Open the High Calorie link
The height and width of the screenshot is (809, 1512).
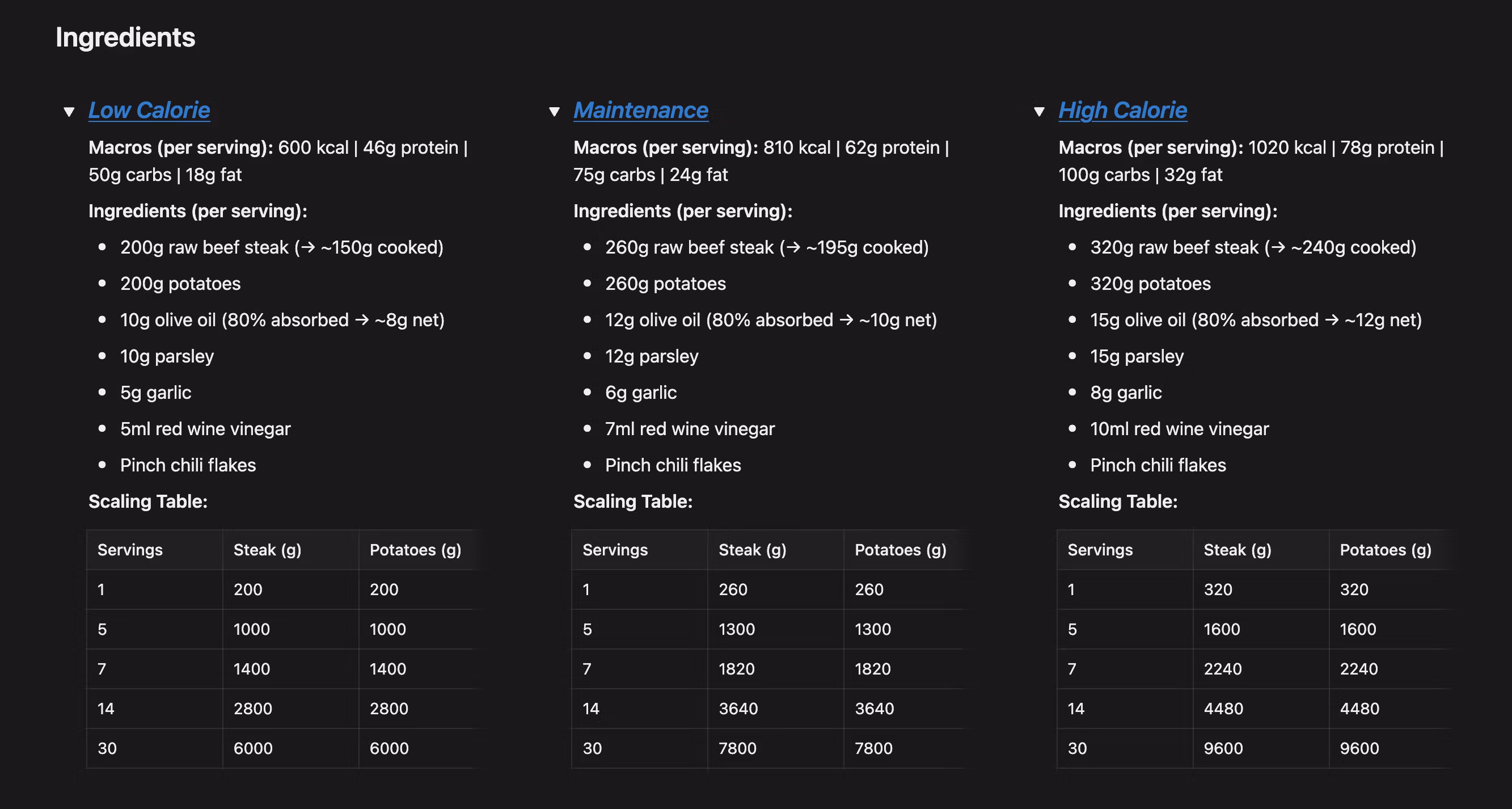tap(1123, 111)
